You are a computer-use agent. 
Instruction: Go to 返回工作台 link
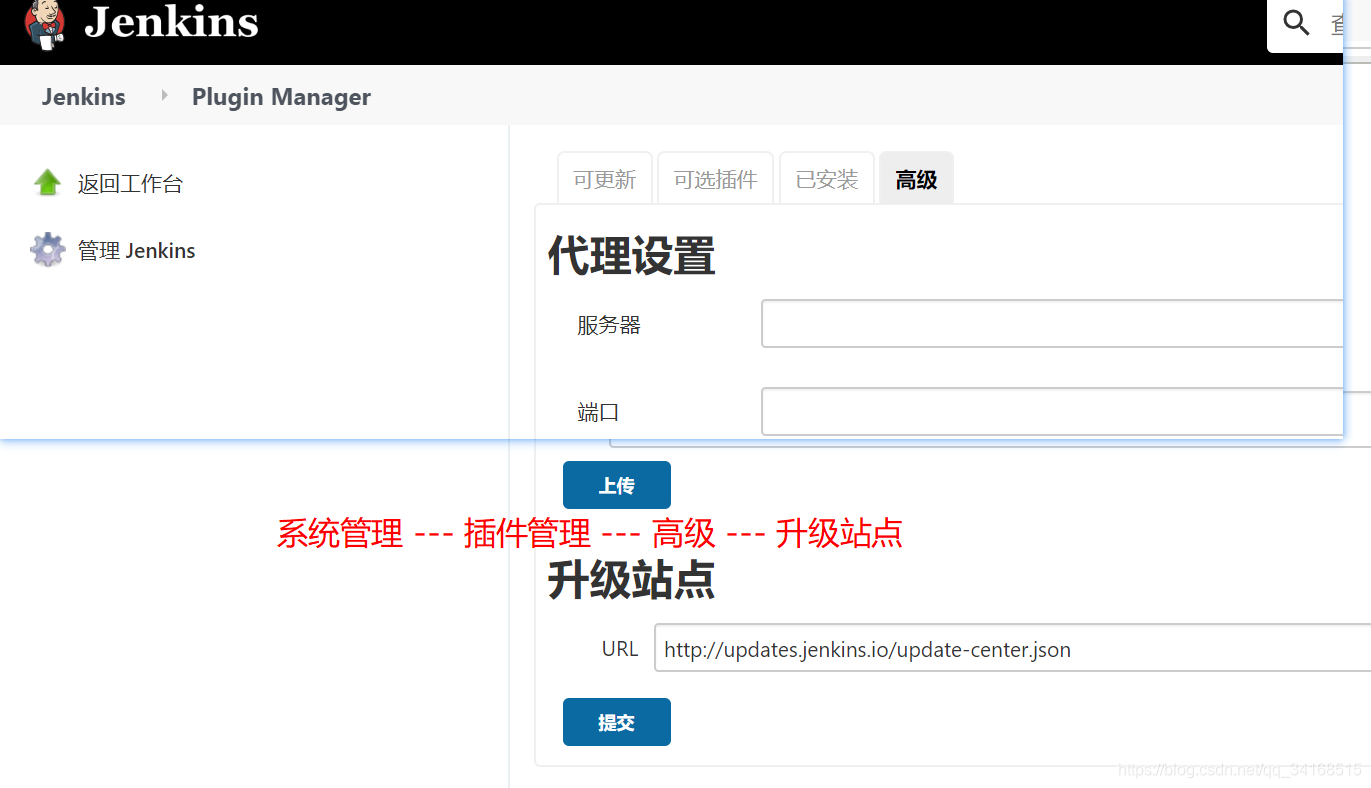click(130, 184)
